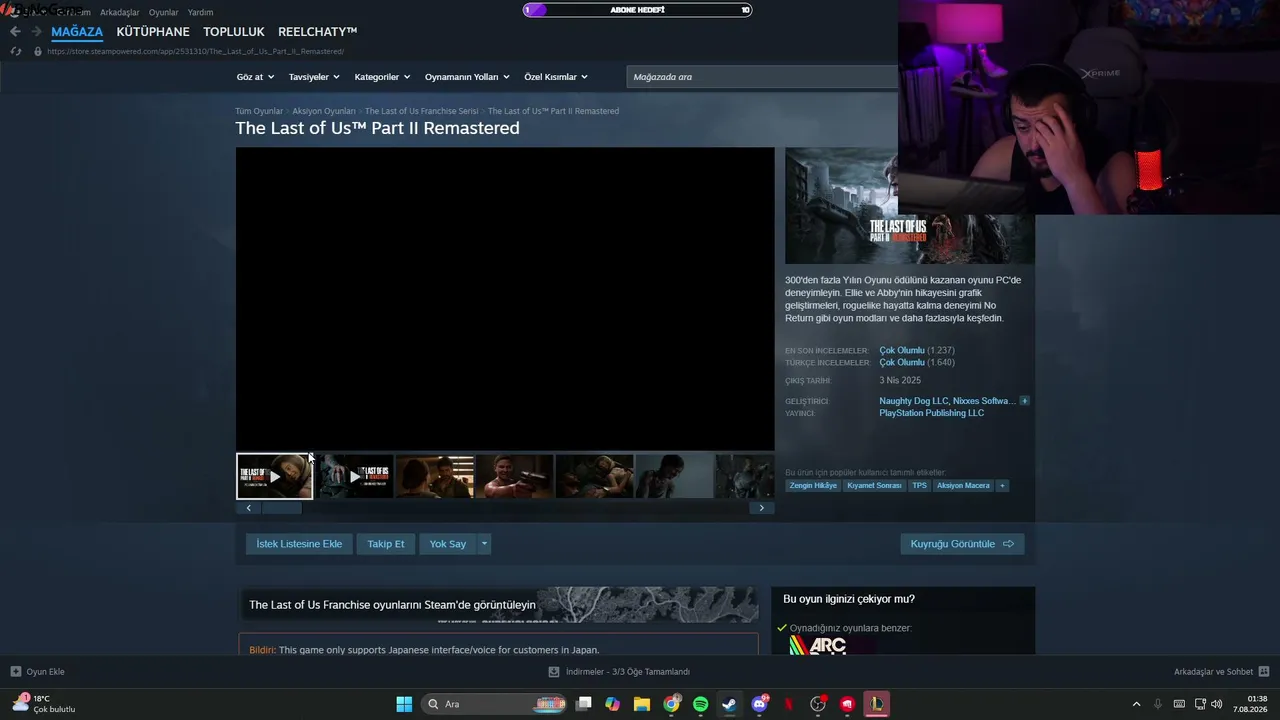Click the Mağazada ara search field
The height and width of the screenshot is (720, 1280).
(x=762, y=77)
